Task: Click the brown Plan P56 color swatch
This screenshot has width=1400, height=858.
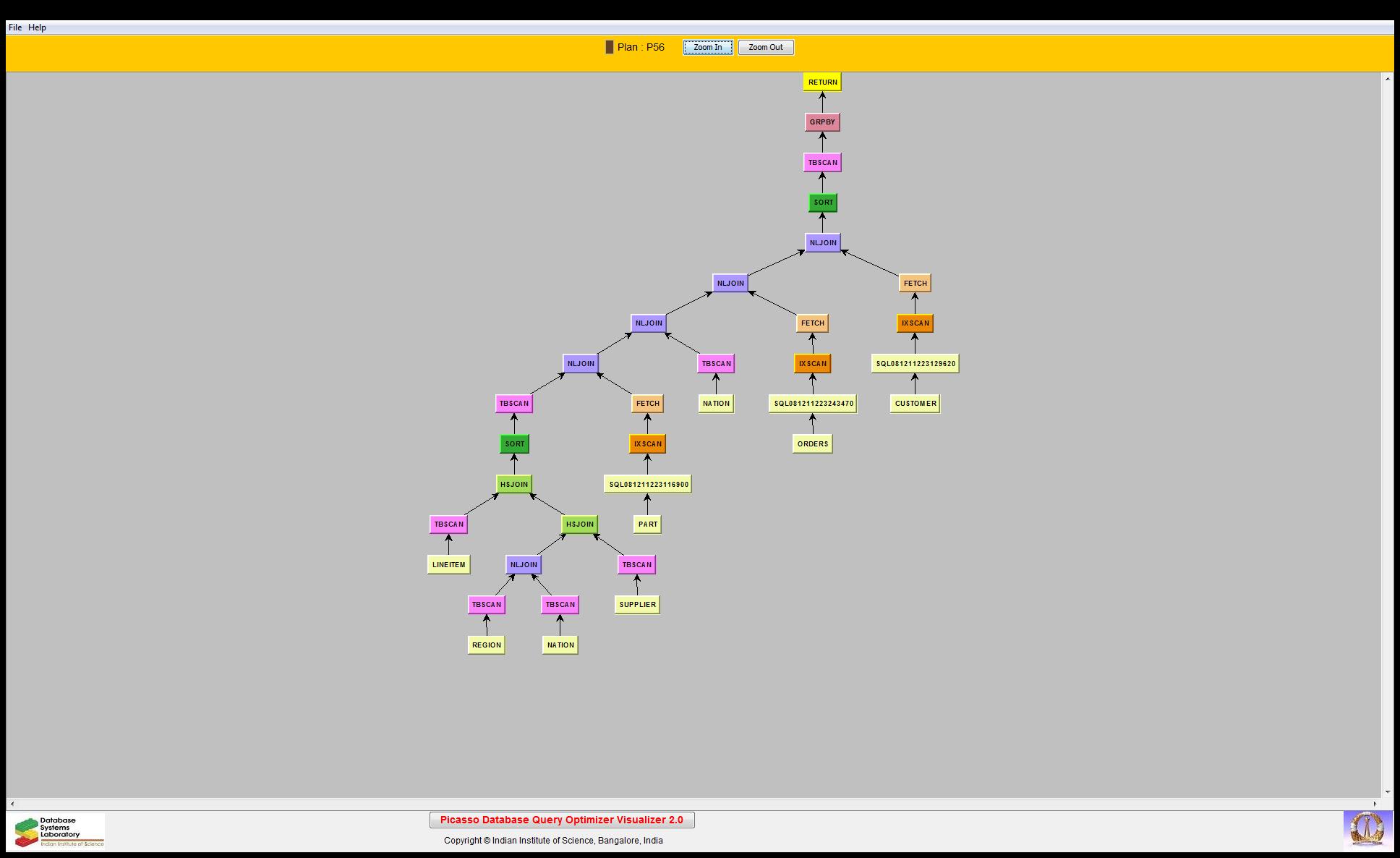Action: pyautogui.click(x=609, y=47)
